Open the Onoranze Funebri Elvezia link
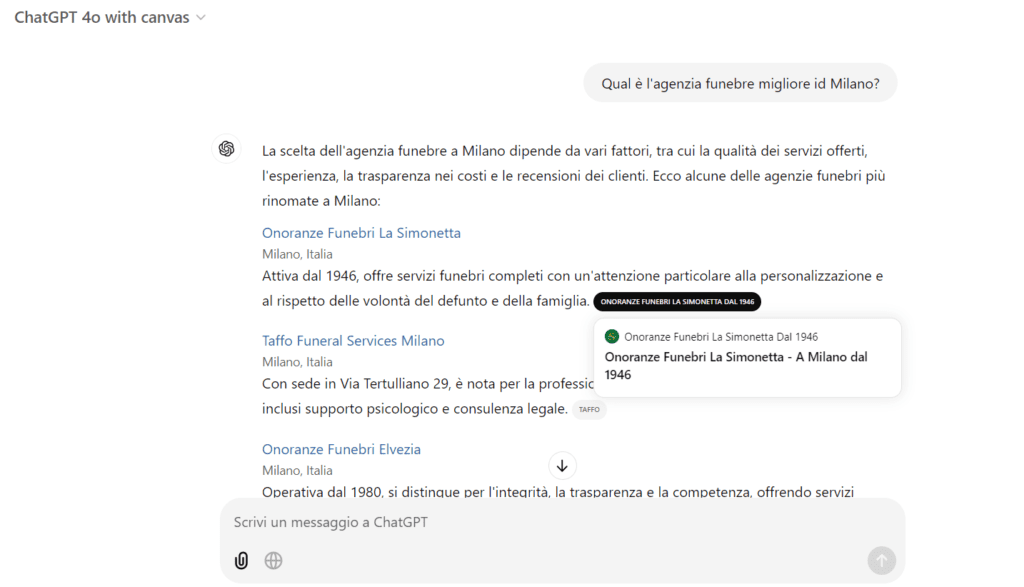Viewport: 1024px width, 587px height. point(341,449)
